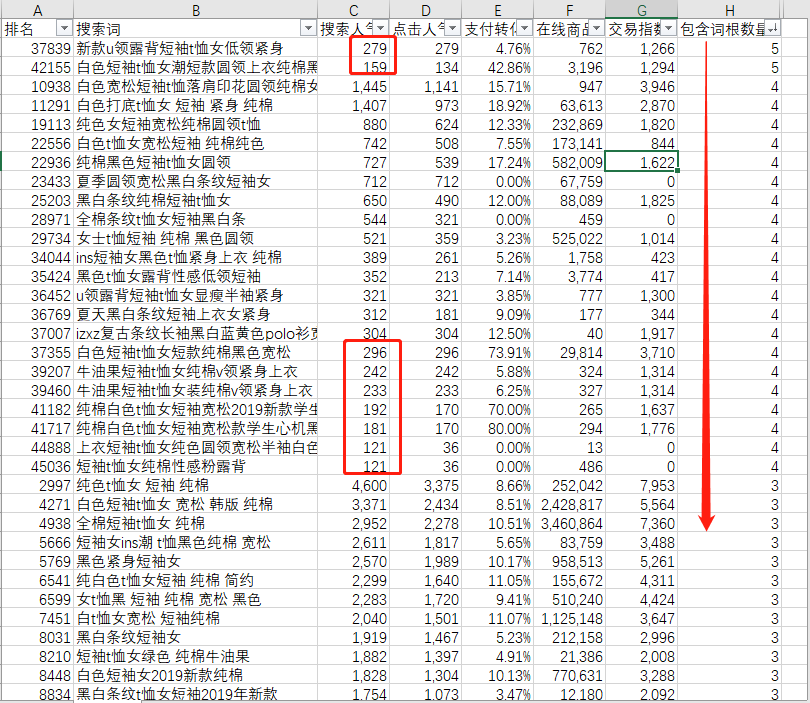The height and width of the screenshot is (703, 810).
Task: Open the 支付转化 column filter dropdown
Action: (525, 28)
